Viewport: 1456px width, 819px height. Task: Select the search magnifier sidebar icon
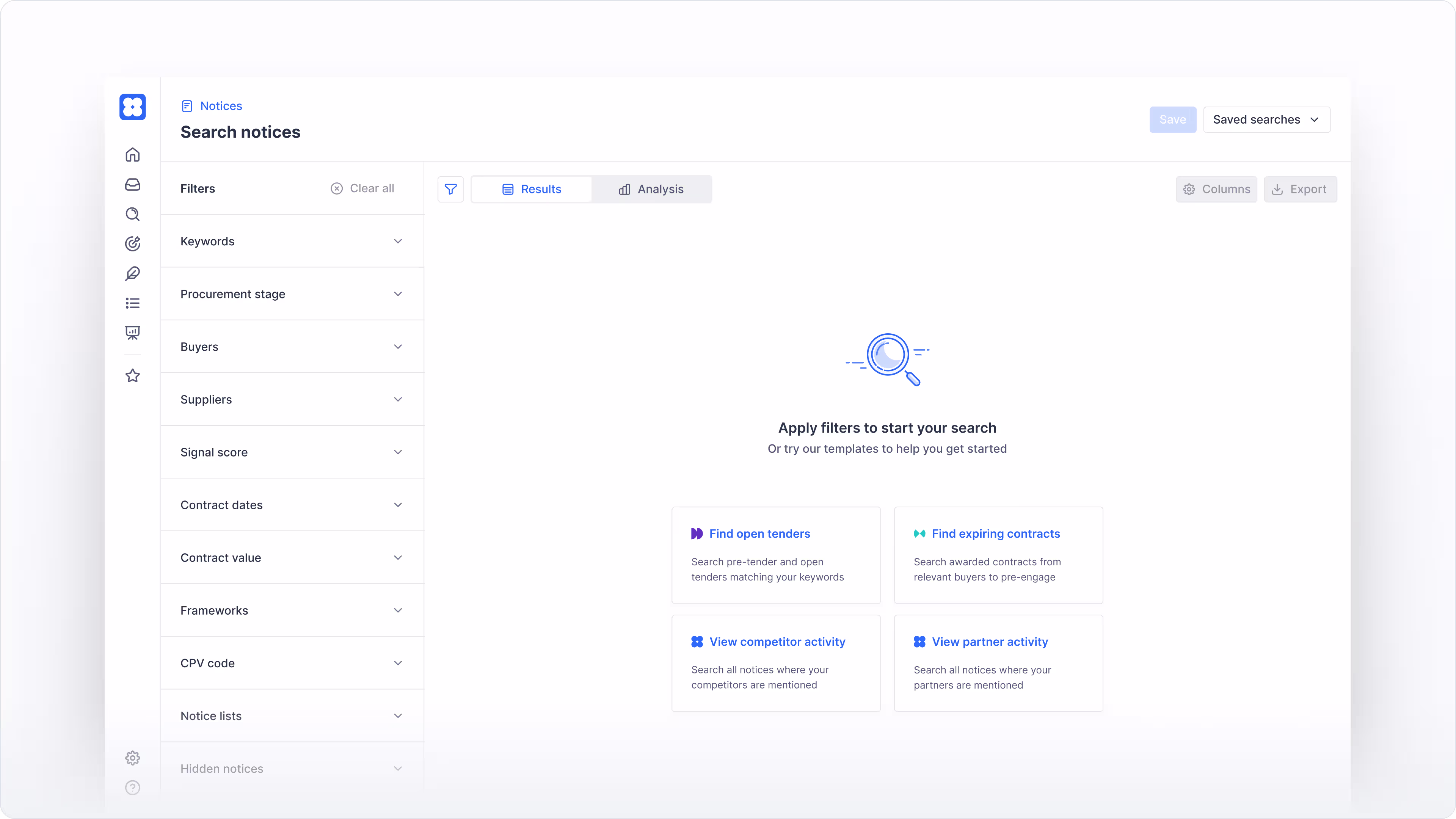pos(132,214)
